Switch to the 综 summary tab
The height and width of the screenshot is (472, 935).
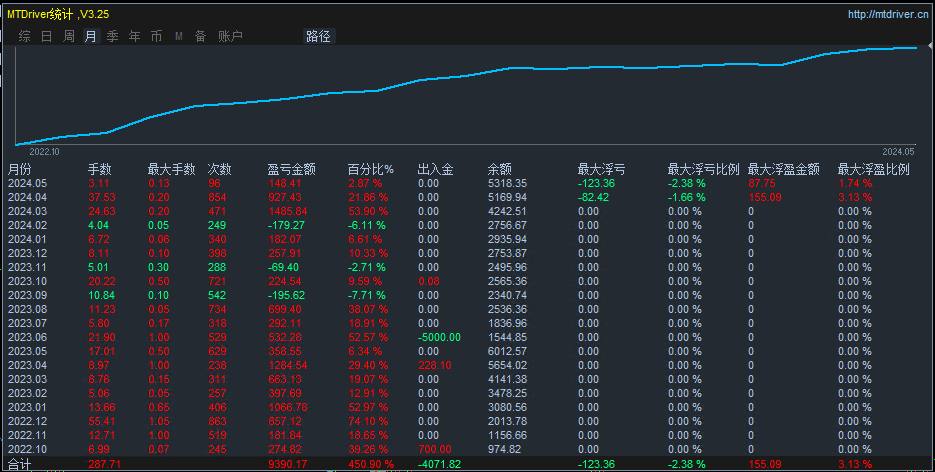(24, 36)
